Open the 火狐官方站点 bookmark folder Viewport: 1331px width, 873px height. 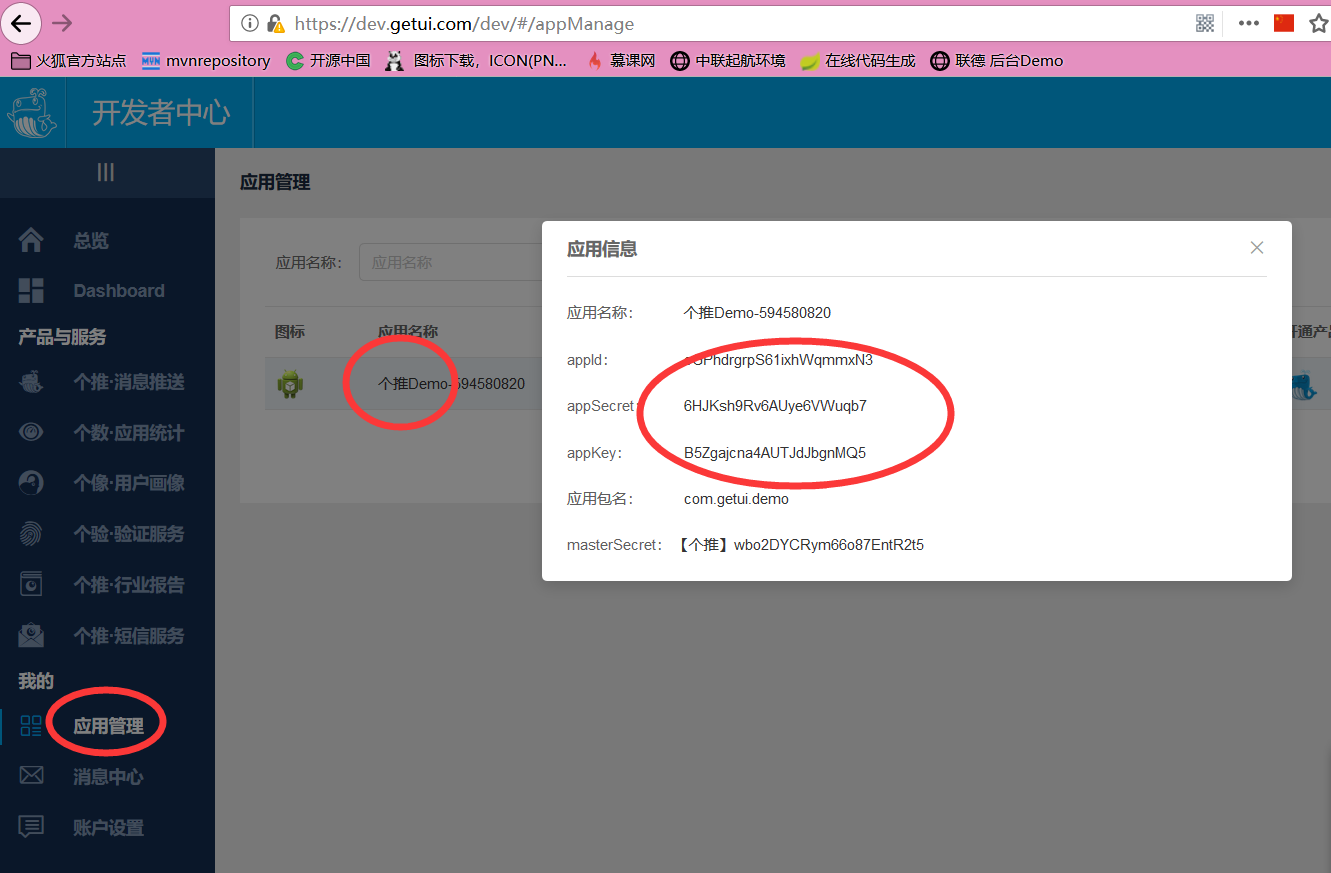click(x=68, y=61)
